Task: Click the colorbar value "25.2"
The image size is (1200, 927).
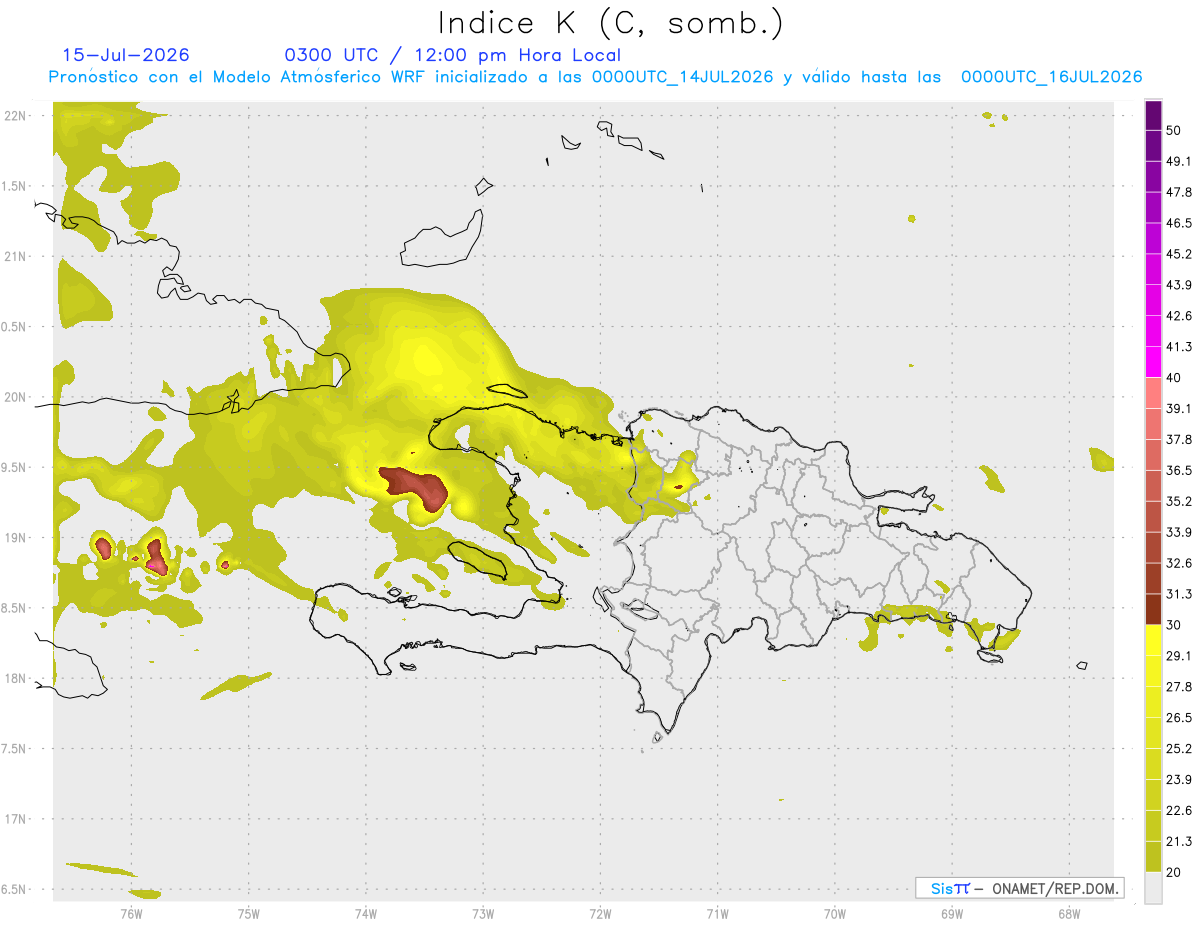Action: tap(1179, 749)
